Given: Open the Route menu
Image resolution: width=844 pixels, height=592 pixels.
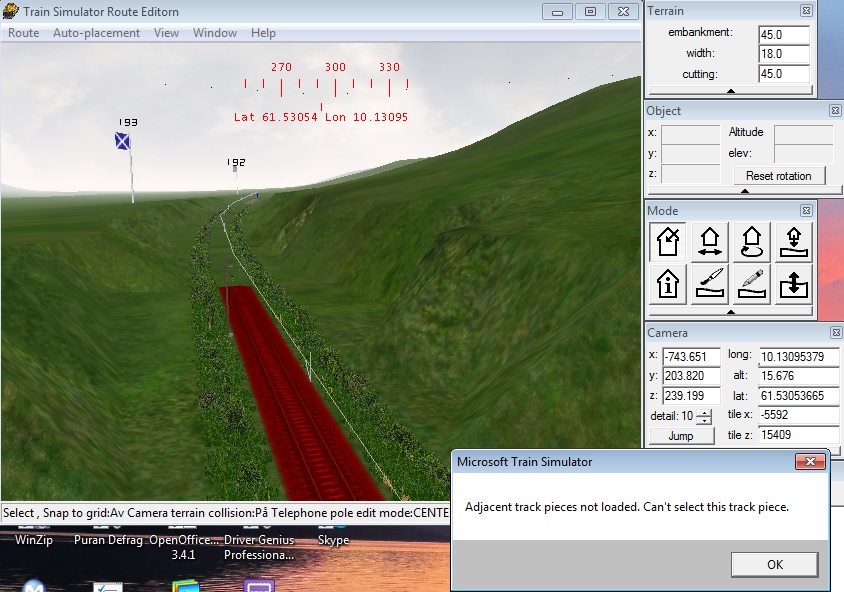Looking at the screenshot, I should pyautogui.click(x=24, y=33).
